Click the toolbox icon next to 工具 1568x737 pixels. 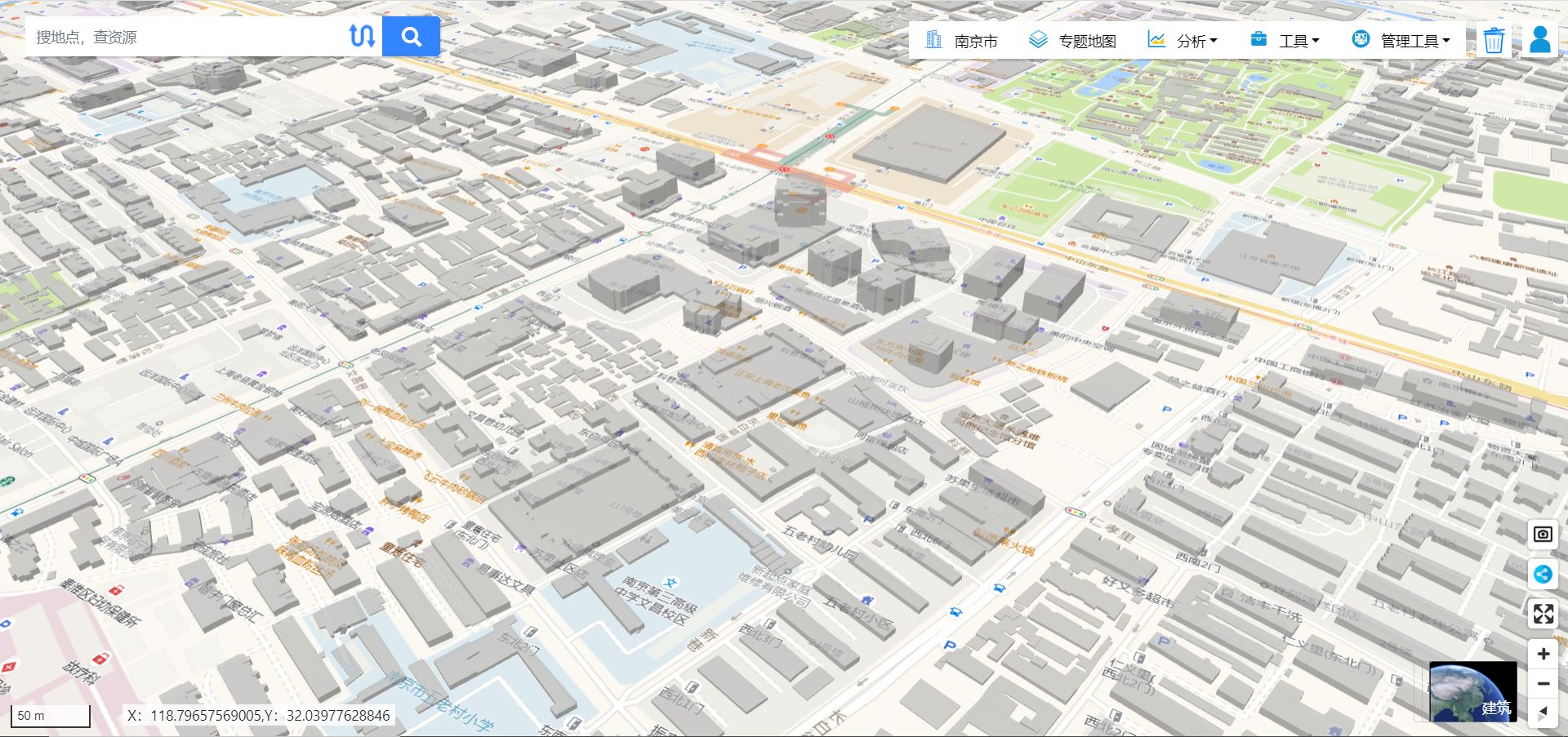tap(1257, 39)
